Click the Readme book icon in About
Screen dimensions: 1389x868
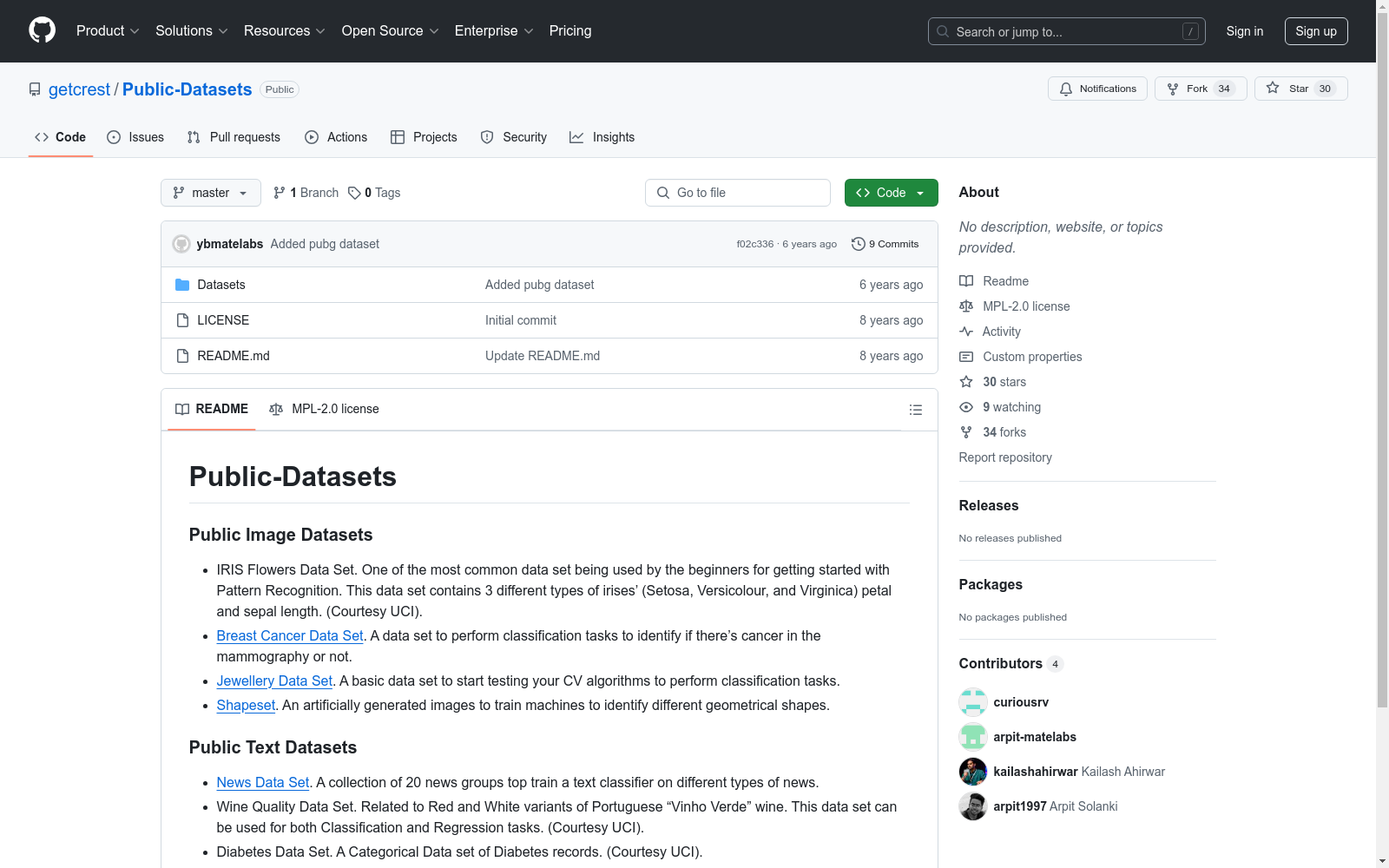click(966, 281)
